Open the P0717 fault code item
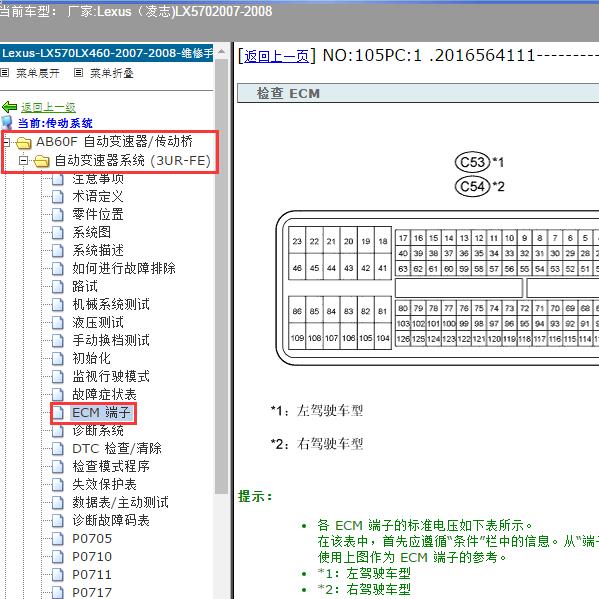599x599 pixels. pos(92,593)
